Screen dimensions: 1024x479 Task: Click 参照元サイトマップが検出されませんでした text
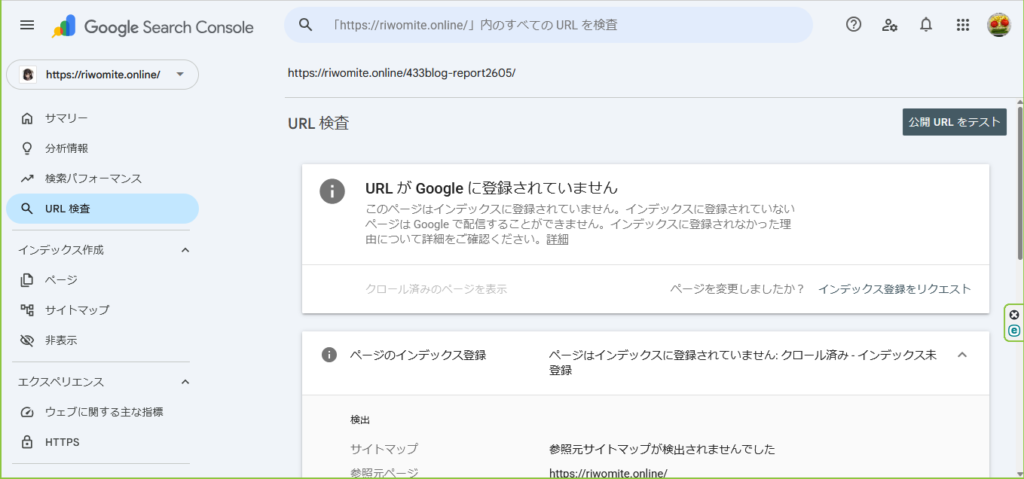662,449
